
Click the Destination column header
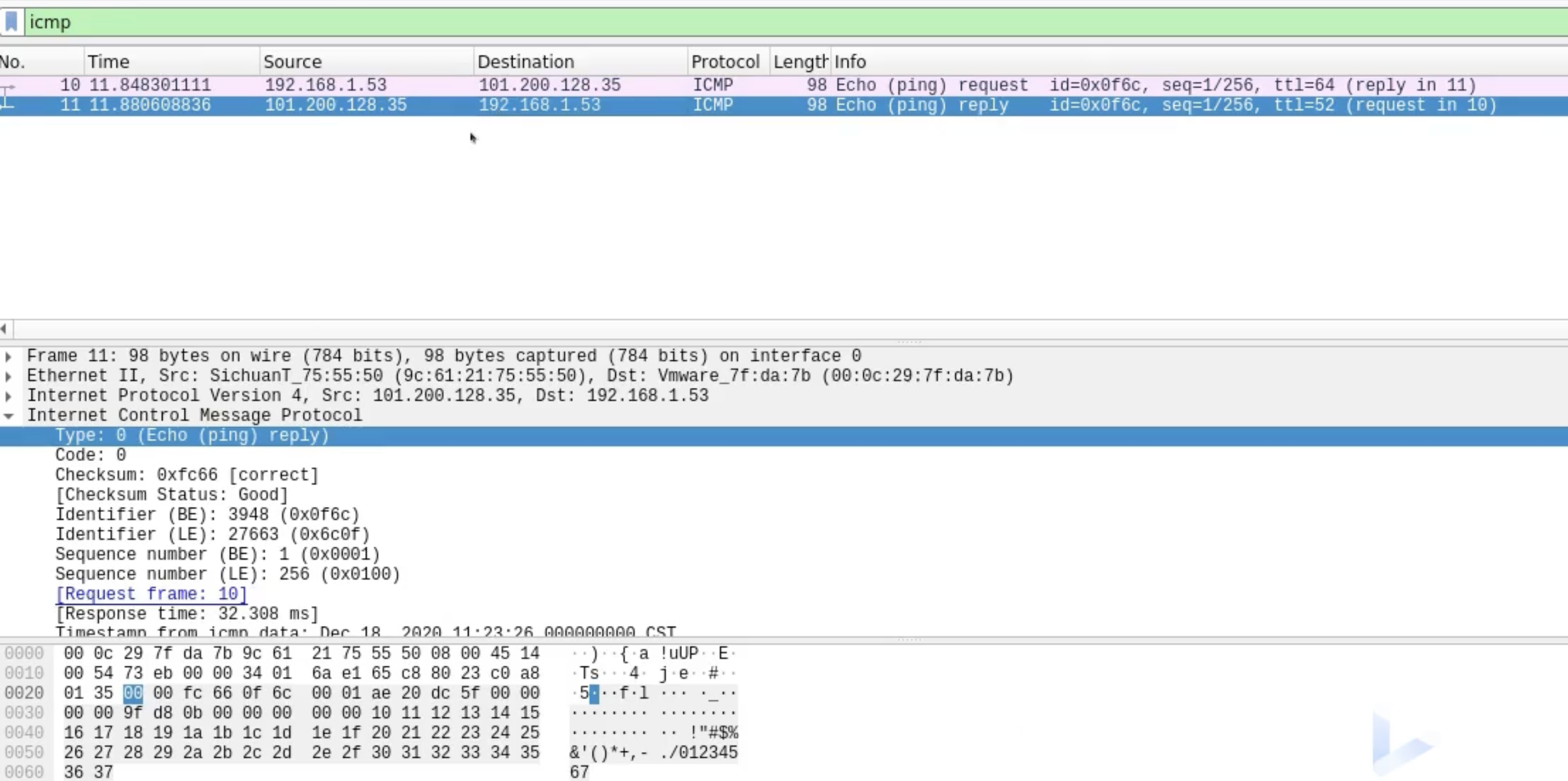coord(581,62)
